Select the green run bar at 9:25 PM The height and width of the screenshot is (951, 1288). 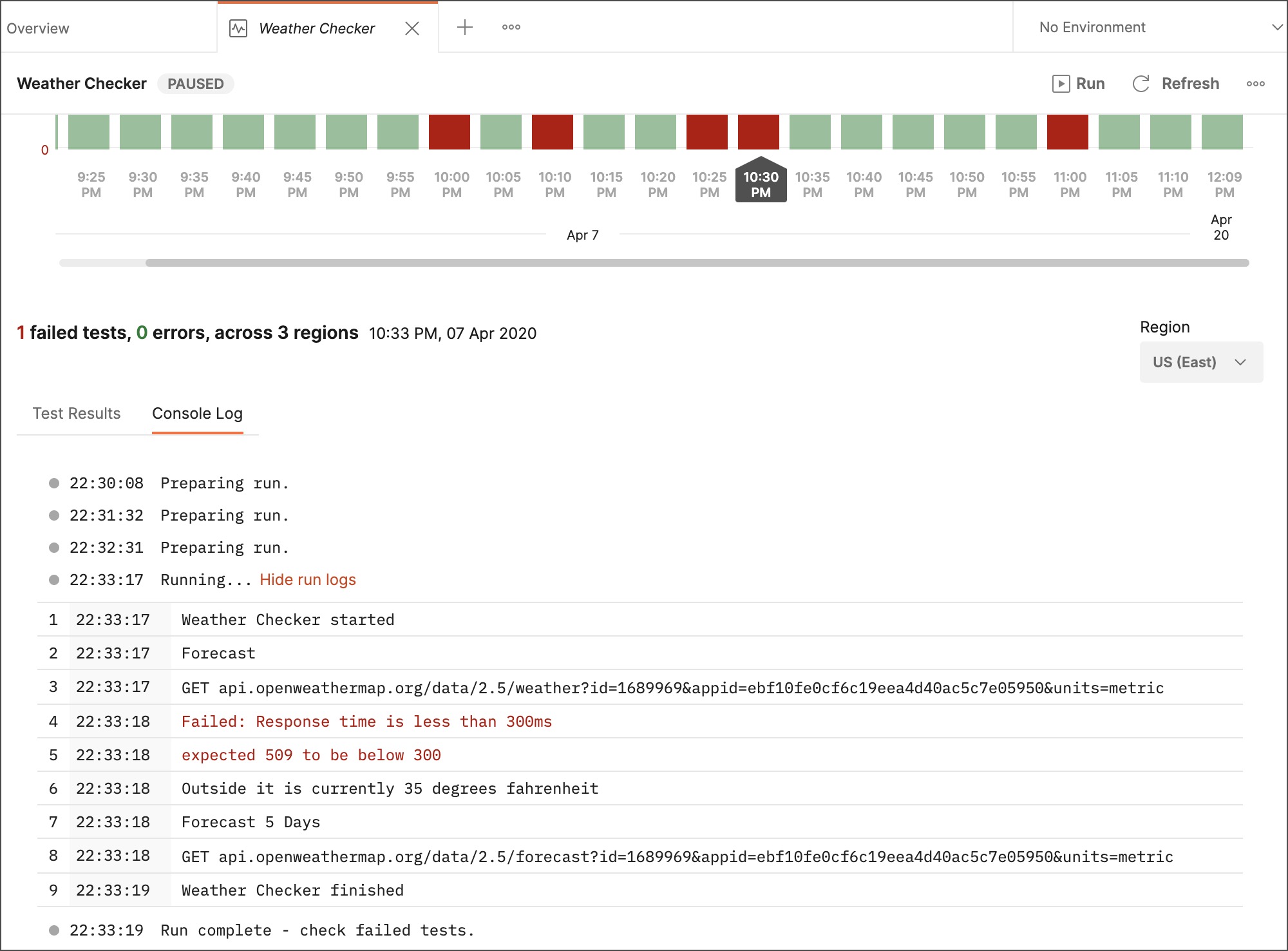point(90,132)
